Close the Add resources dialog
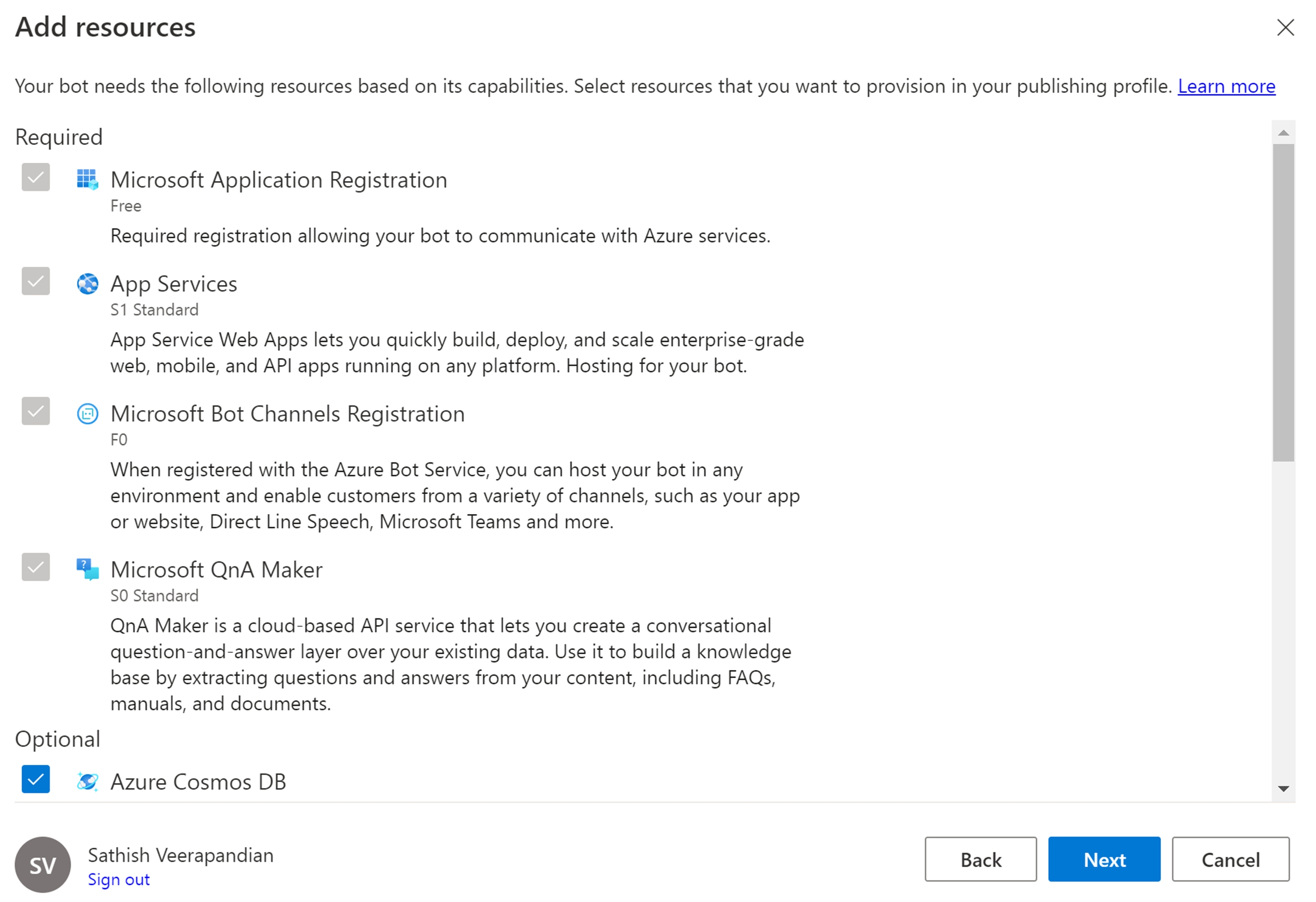The height and width of the screenshot is (902, 1316). tap(1285, 27)
